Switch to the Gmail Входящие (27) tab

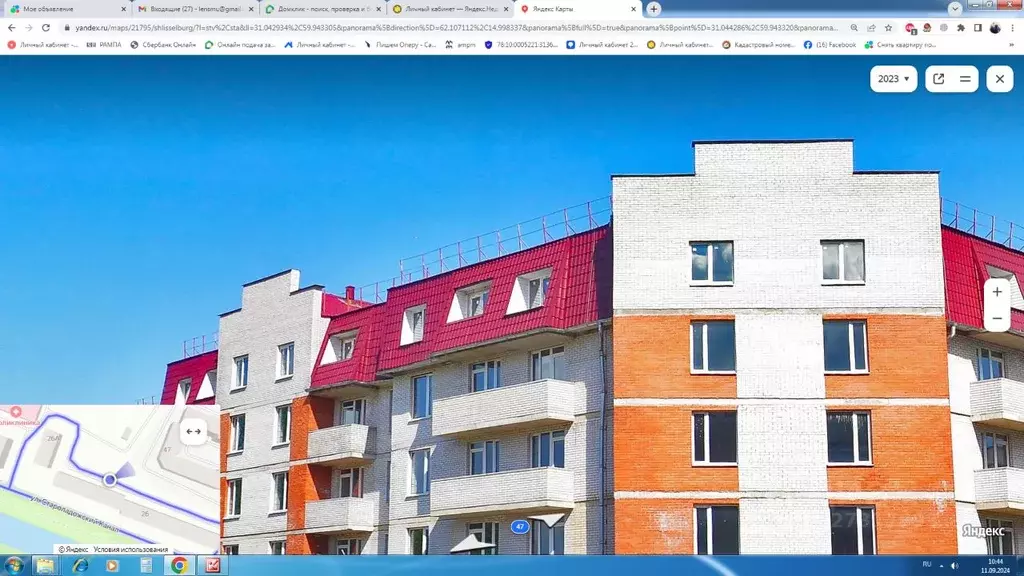[x=188, y=8]
